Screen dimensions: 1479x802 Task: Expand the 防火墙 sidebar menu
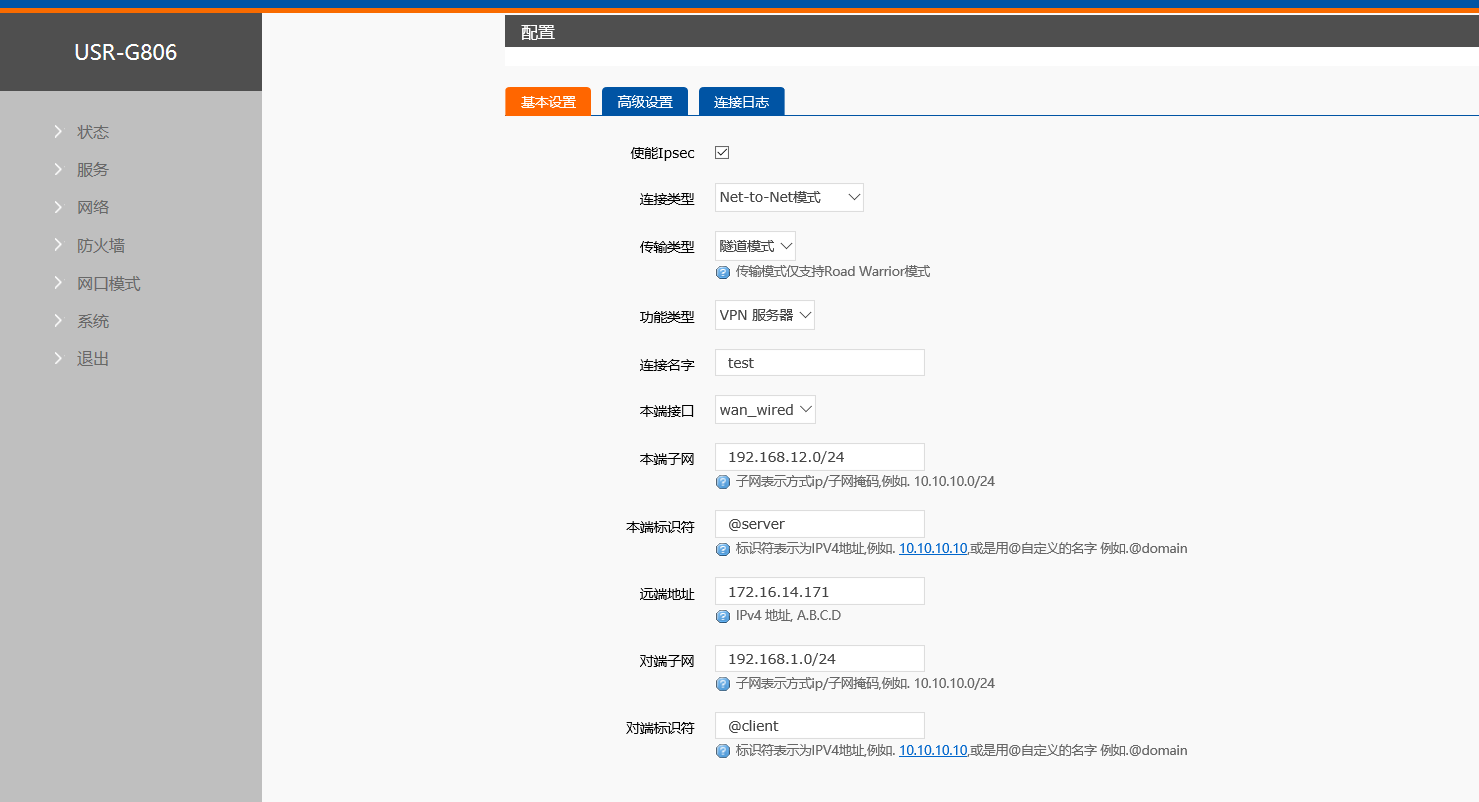(101, 246)
